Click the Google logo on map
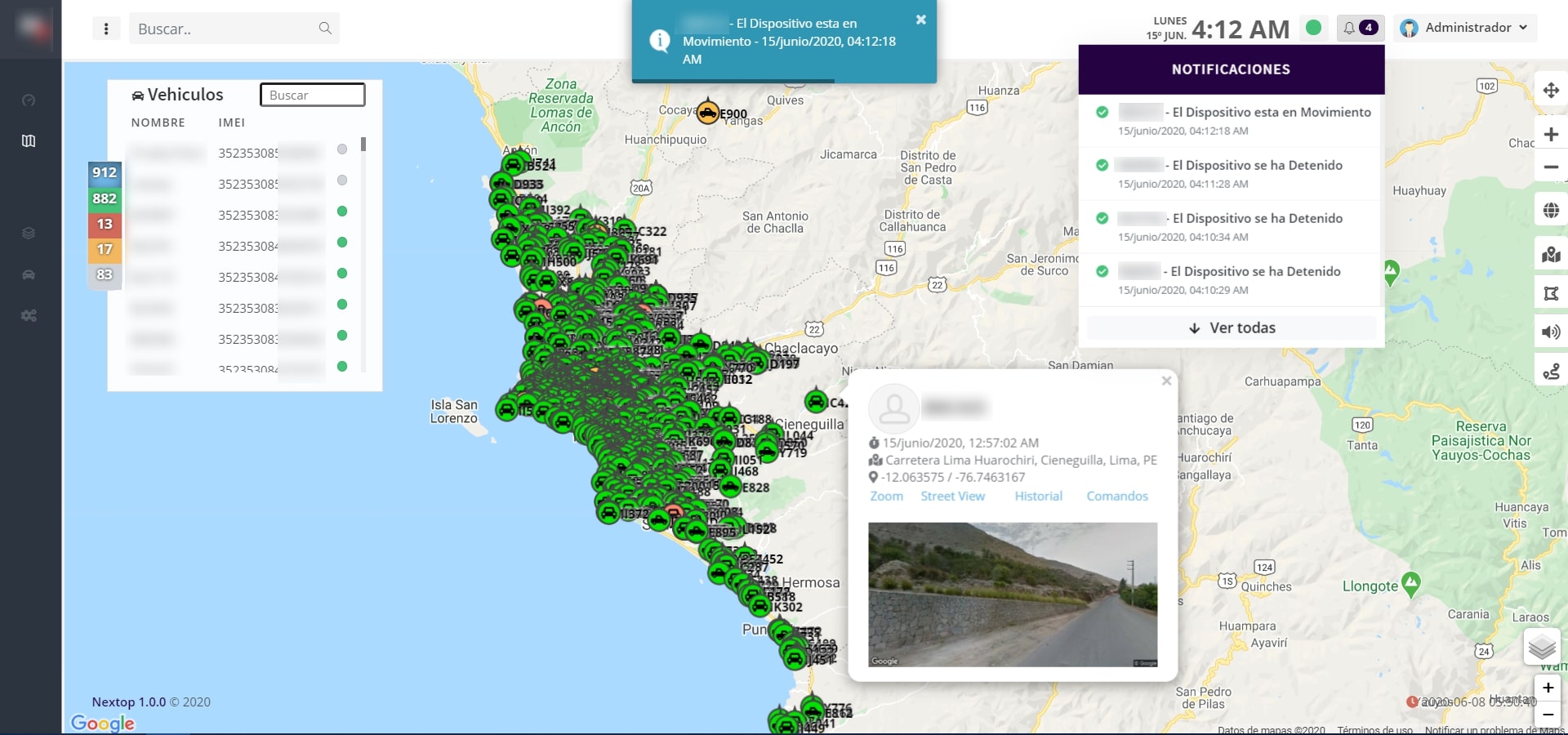Image resolution: width=1568 pixels, height=735 pixels. click(x=103, y=724)
